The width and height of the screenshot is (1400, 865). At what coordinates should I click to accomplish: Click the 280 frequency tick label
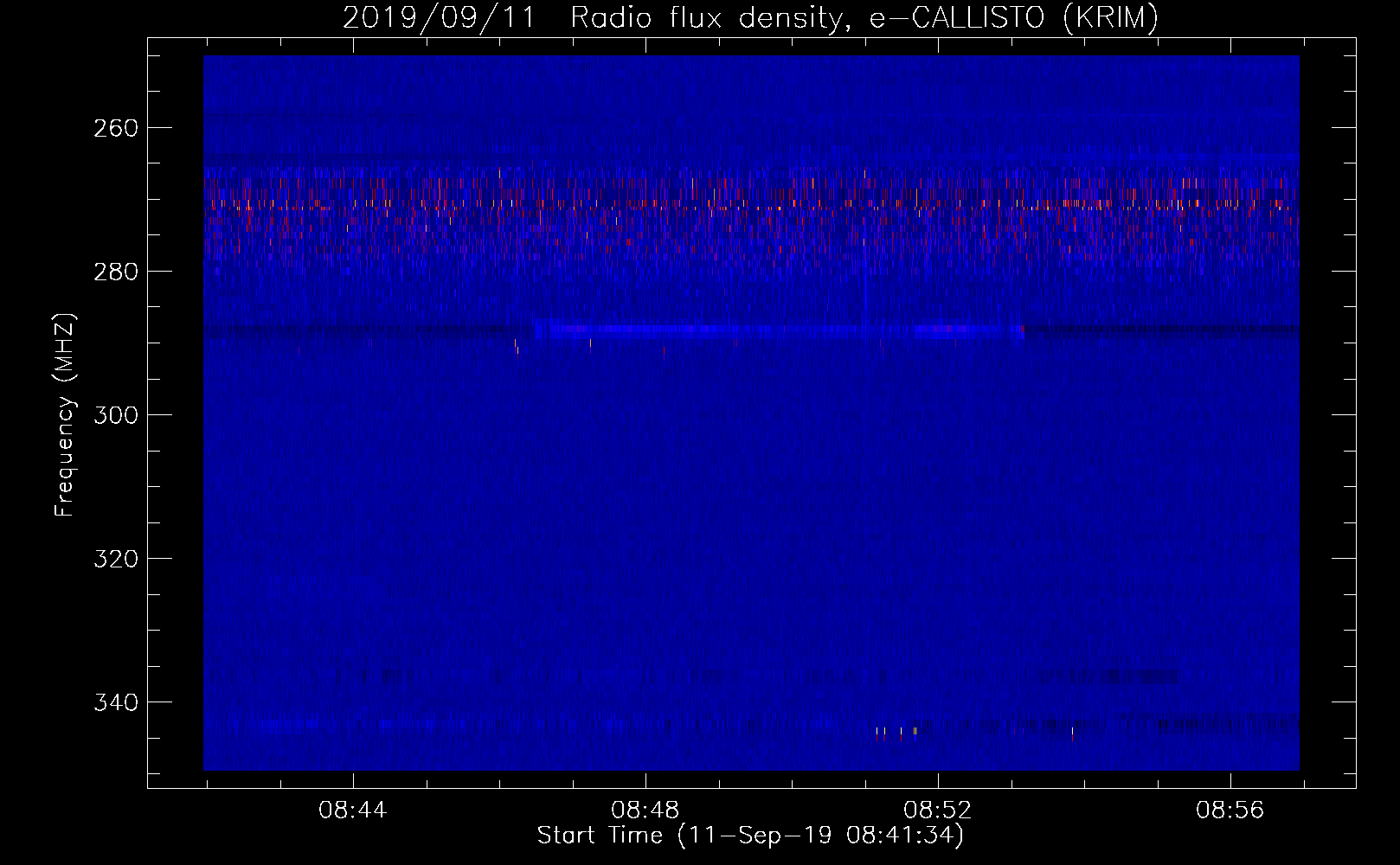click(116, 272)
